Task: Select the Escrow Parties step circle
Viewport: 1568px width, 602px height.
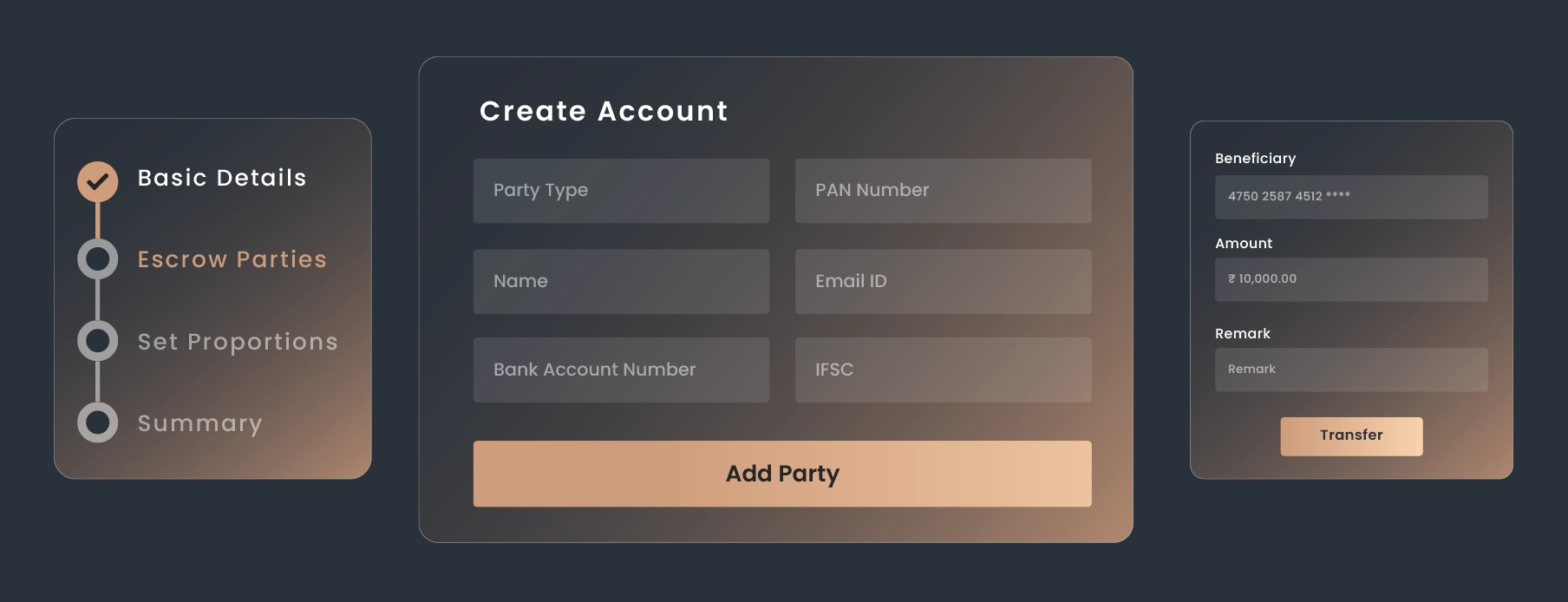Action: coord(97,258)
